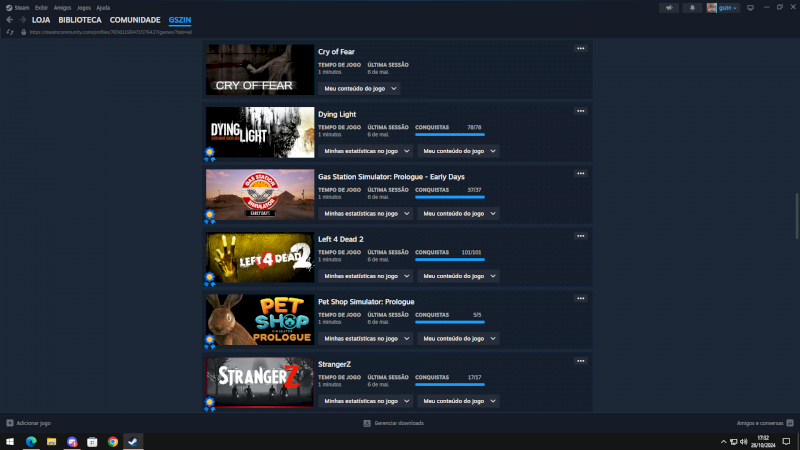Viewport: 800px width, 450px height.
Task: Switch to Big Picture mode via monitor icon
Action: tap(750, 8)
